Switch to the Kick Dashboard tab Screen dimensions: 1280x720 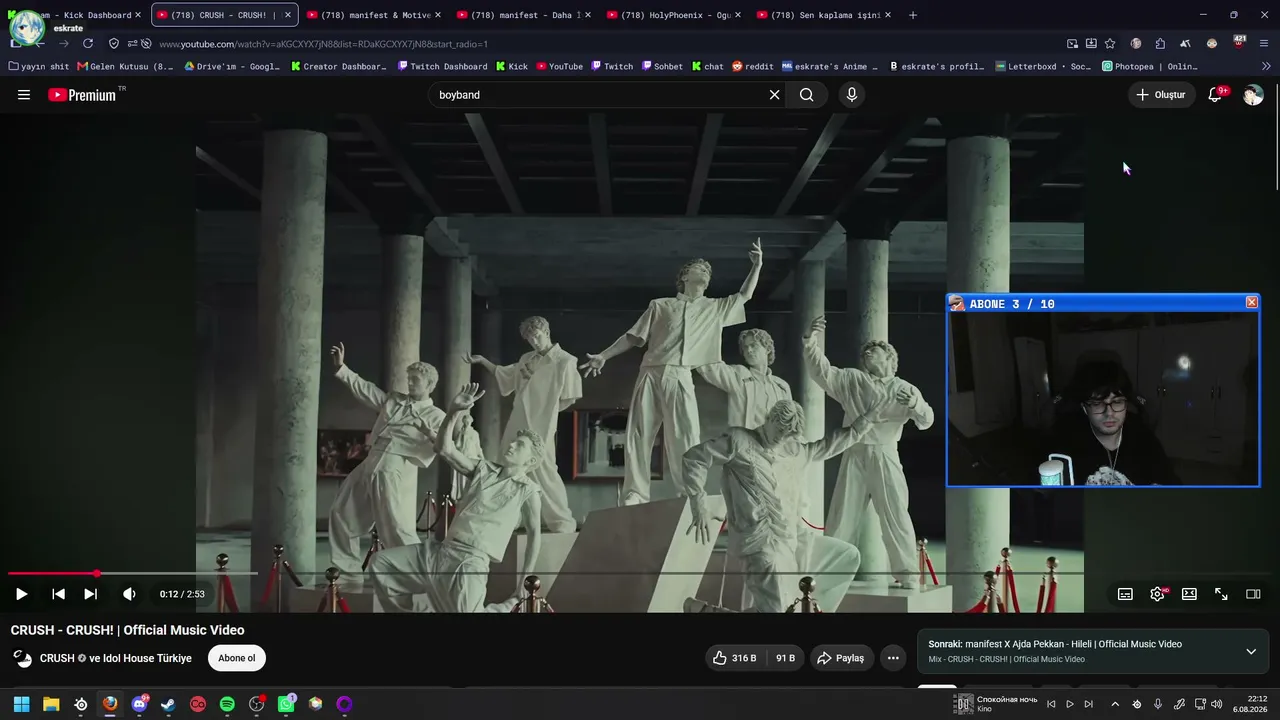pyautogui.click(x=76, y=15)
